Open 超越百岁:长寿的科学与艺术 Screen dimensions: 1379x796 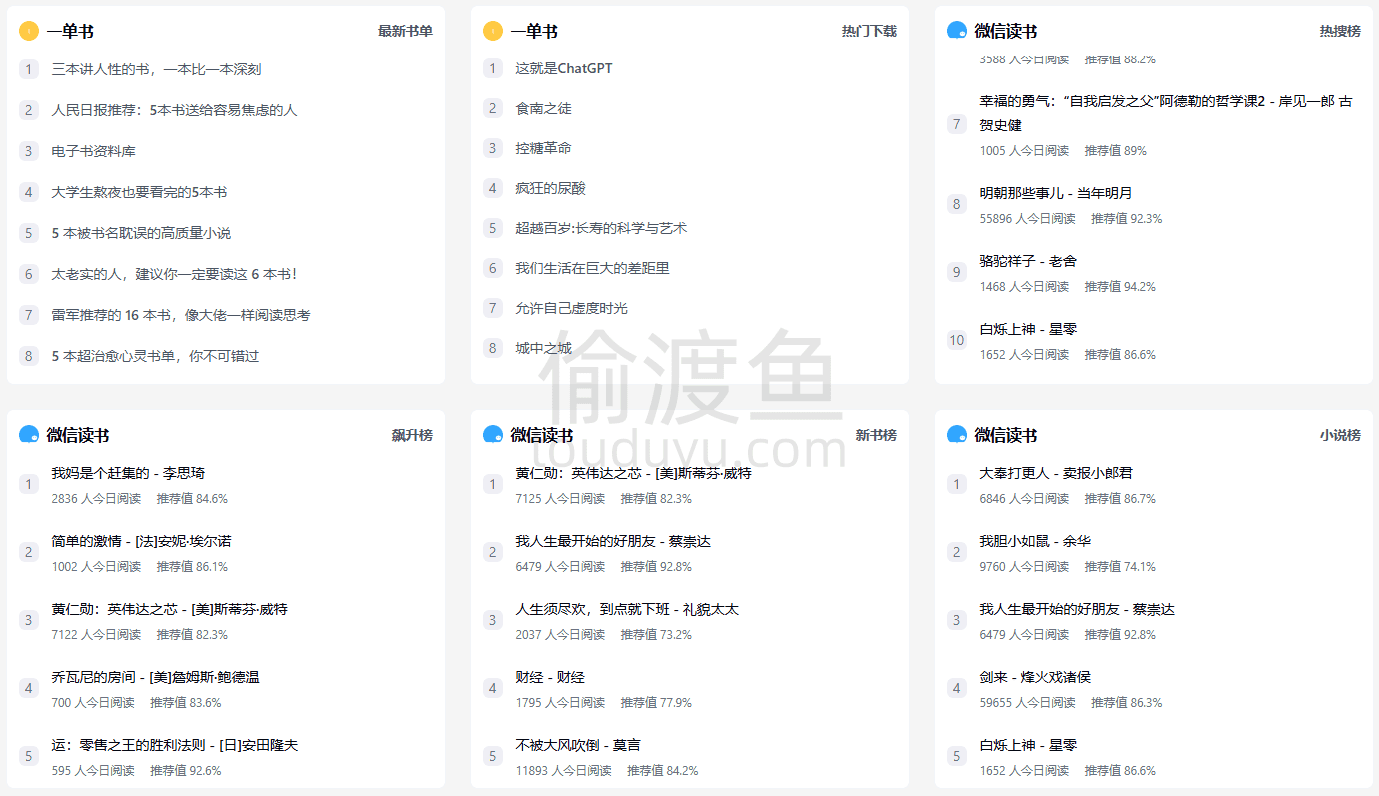point(601,228)
